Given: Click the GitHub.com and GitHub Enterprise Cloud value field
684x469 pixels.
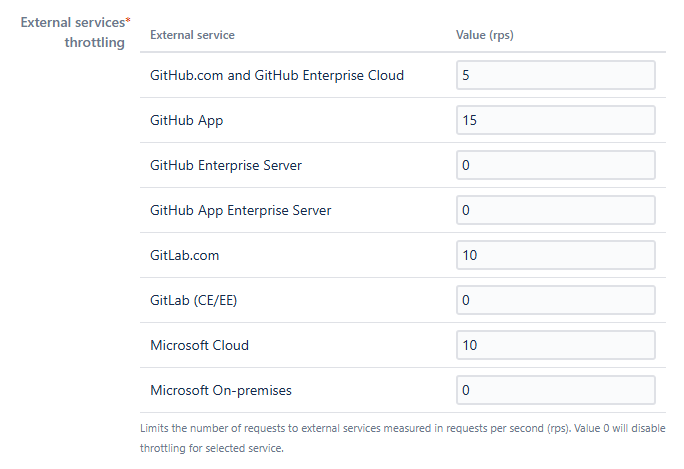Looking at the screenshot, I should point(556,75).
